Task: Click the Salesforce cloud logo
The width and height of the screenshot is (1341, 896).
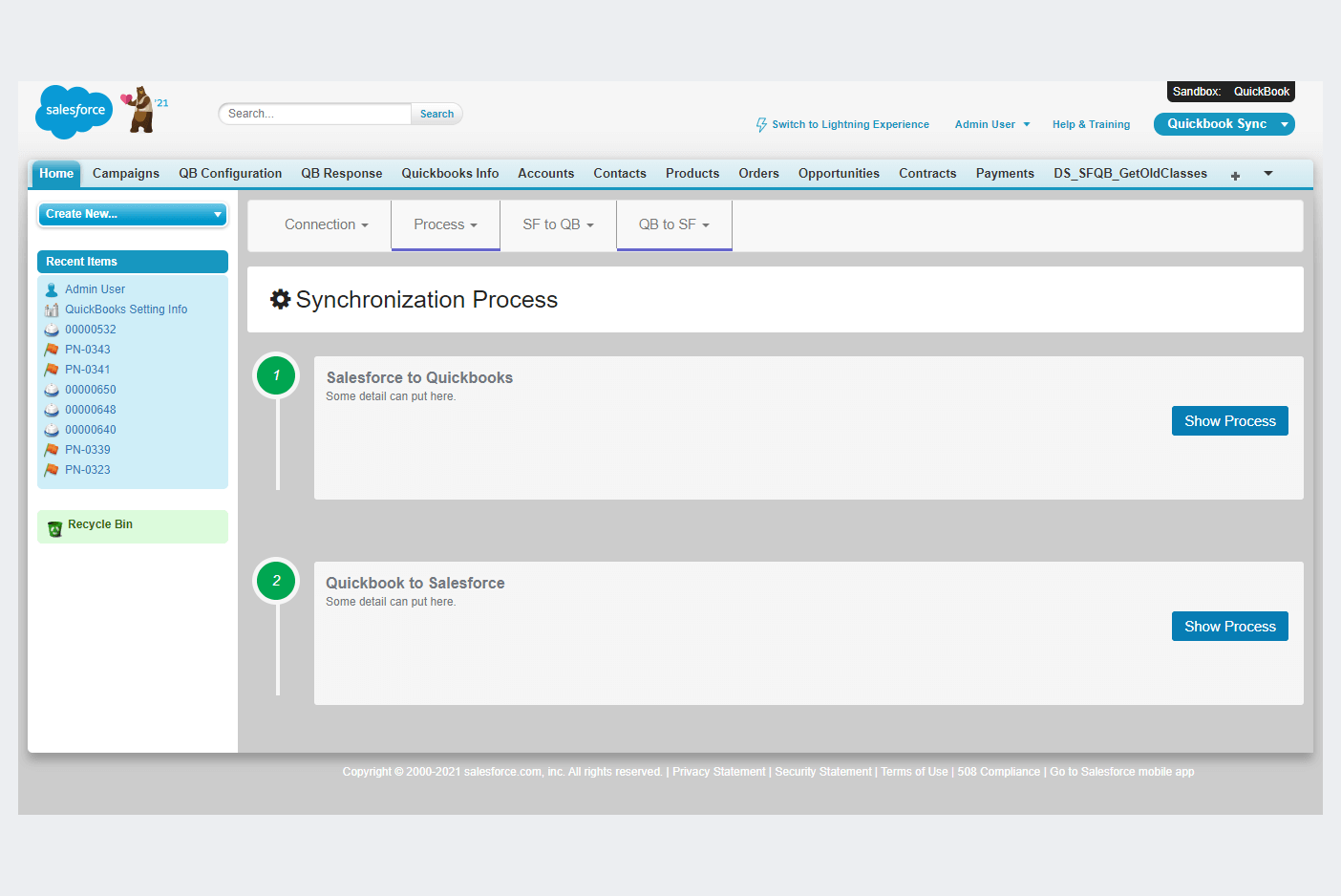Action: [x=74, y=111]
